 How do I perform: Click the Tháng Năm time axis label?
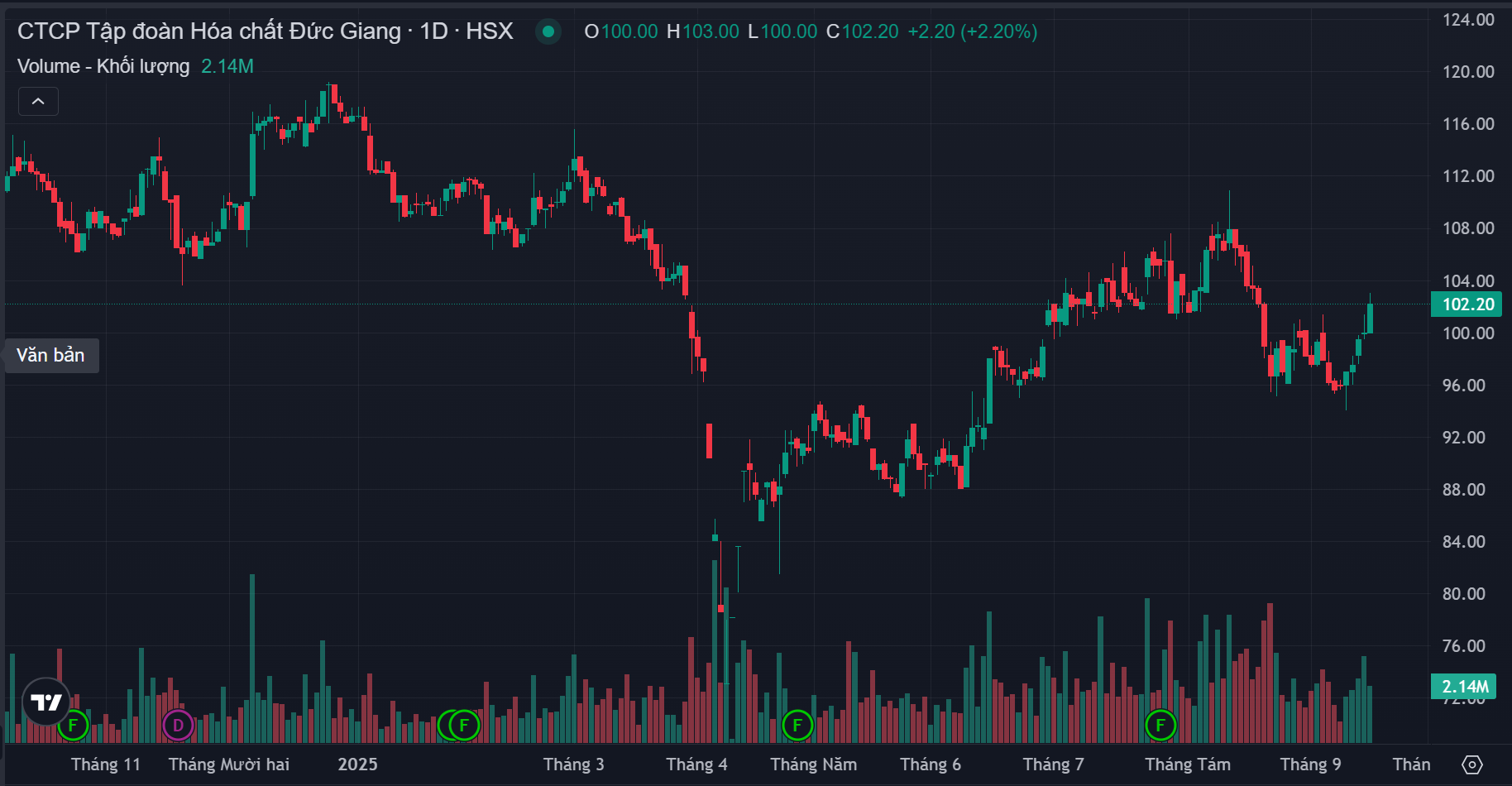coord(814,764)
